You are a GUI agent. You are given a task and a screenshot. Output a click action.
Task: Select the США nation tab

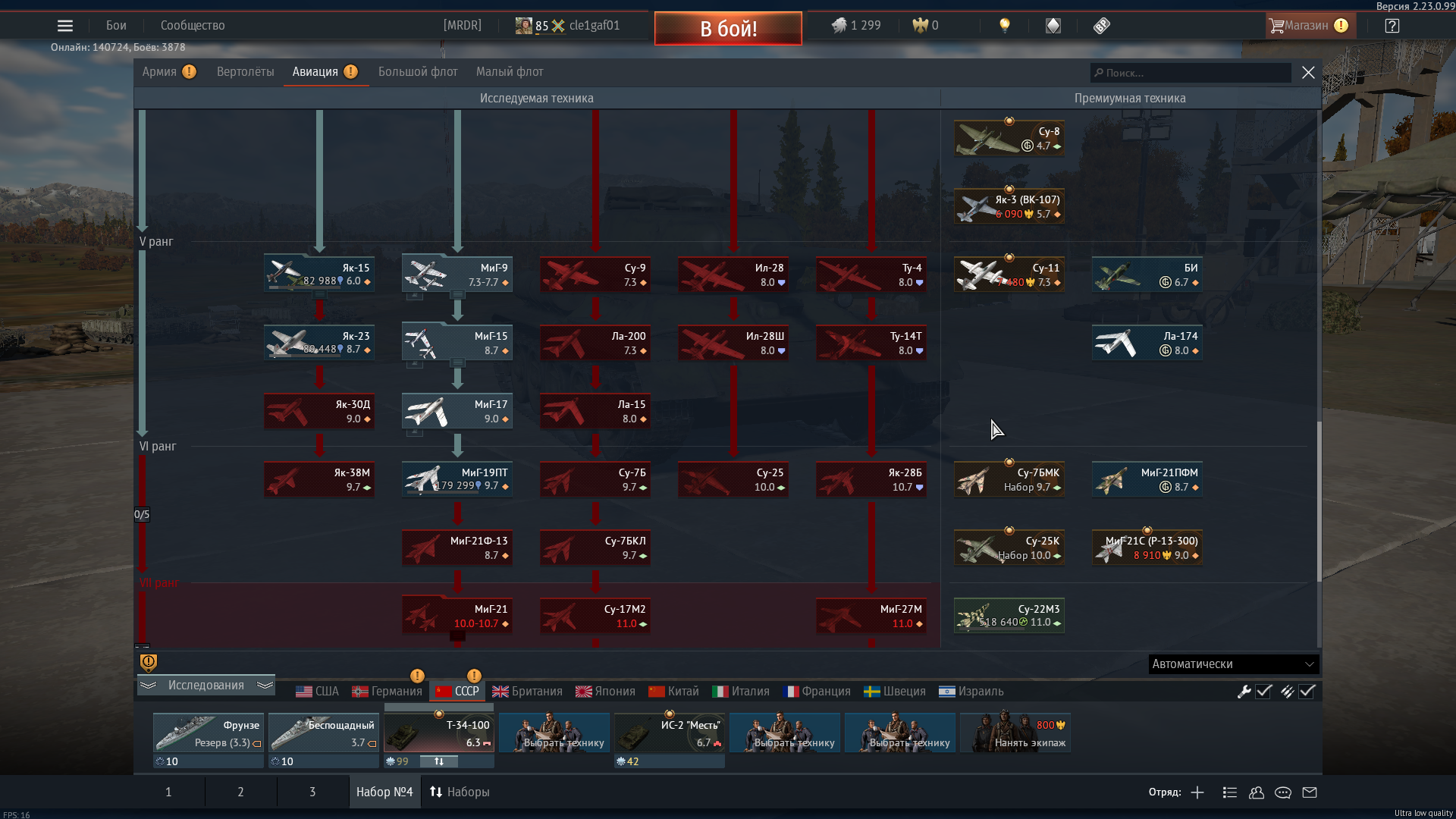point(317,692)
